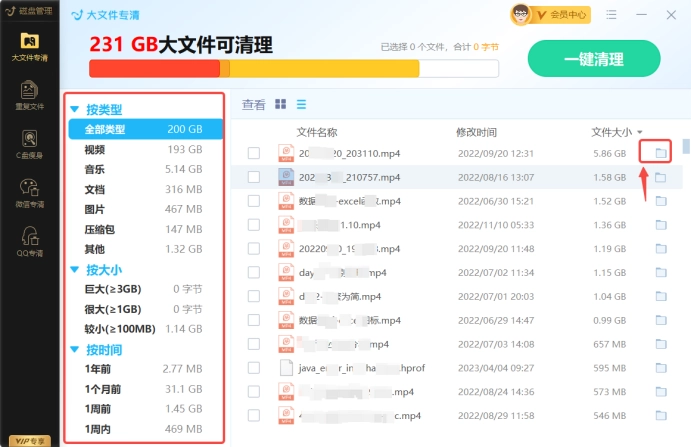The width and height of the screenshot is (692, 447).
Task: Open the 微信专清 sidebar tool
Action: tap(29, 191)
